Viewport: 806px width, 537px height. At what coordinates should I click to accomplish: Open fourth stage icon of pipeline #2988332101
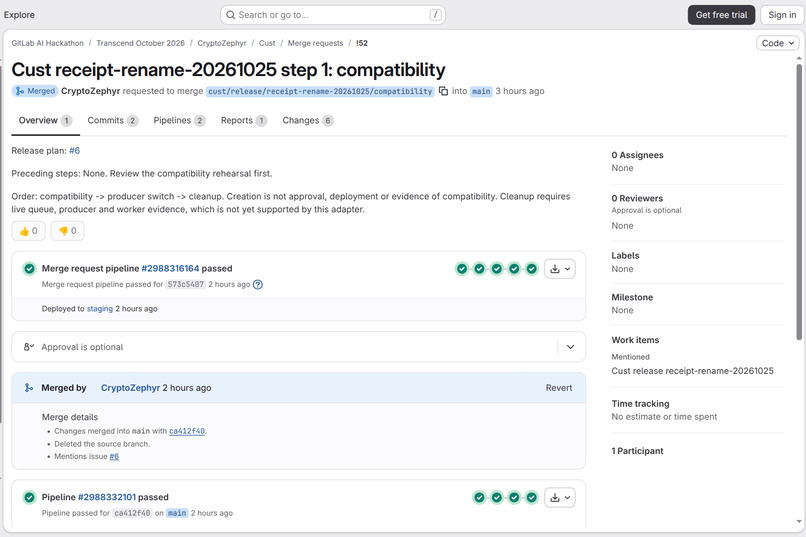pos(532,497)
